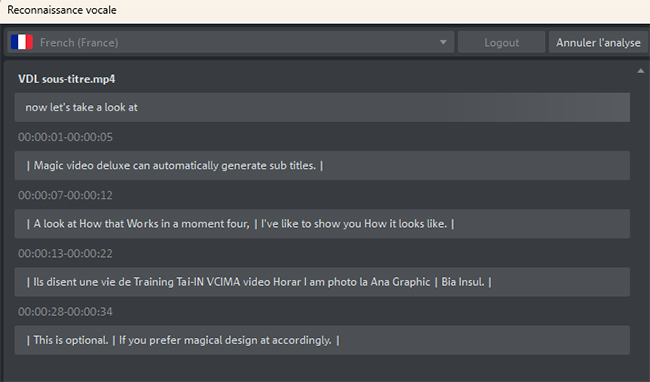Click the scroll up arrow
The height and width of the screenshot is (382, 650).
pos(640,71)
